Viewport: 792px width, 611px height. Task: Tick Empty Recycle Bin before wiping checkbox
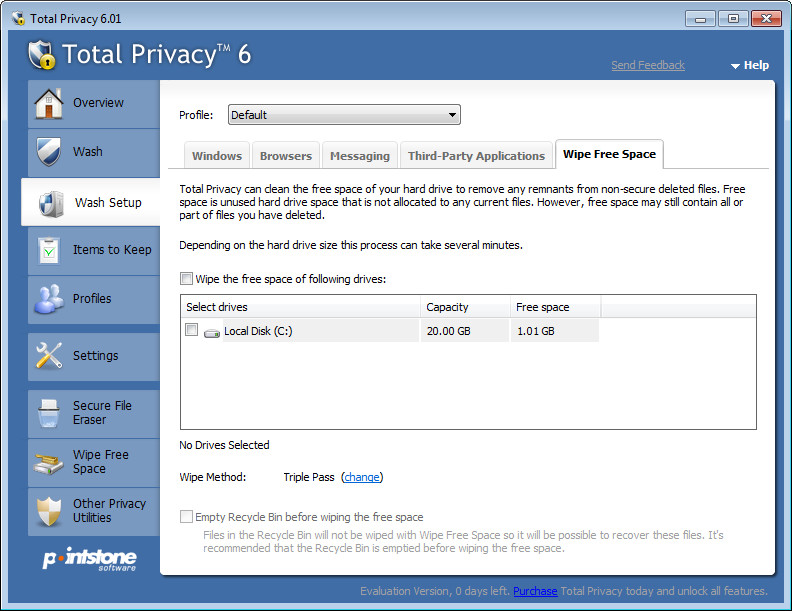(186, 517)
